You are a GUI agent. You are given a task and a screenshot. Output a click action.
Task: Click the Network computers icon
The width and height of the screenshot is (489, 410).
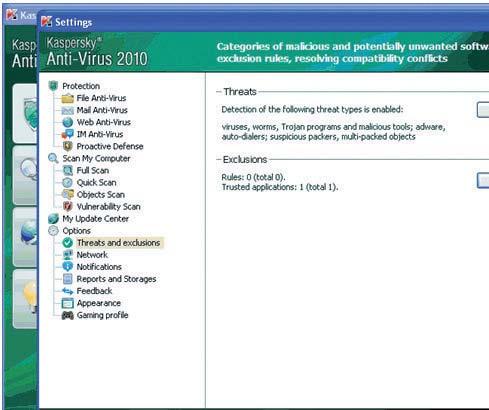click(67, 255)
